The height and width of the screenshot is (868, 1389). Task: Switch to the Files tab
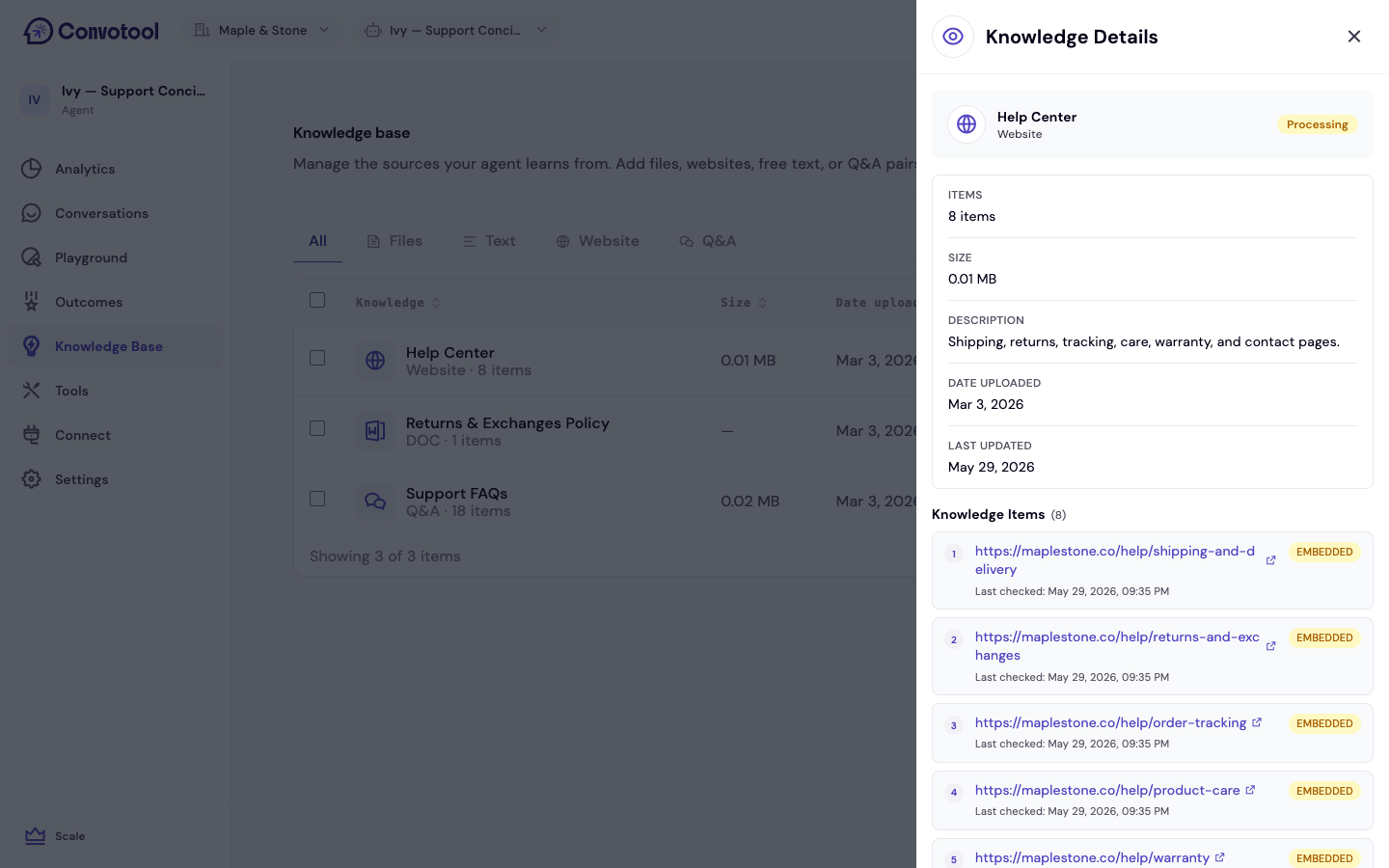click(x=395, y=241)
